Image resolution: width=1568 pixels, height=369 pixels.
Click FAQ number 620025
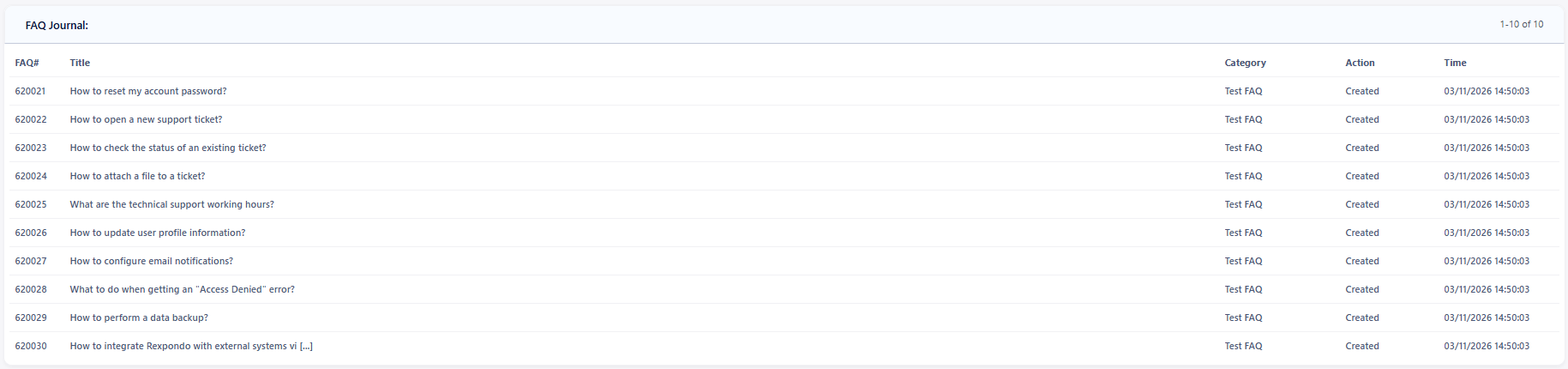31,204
